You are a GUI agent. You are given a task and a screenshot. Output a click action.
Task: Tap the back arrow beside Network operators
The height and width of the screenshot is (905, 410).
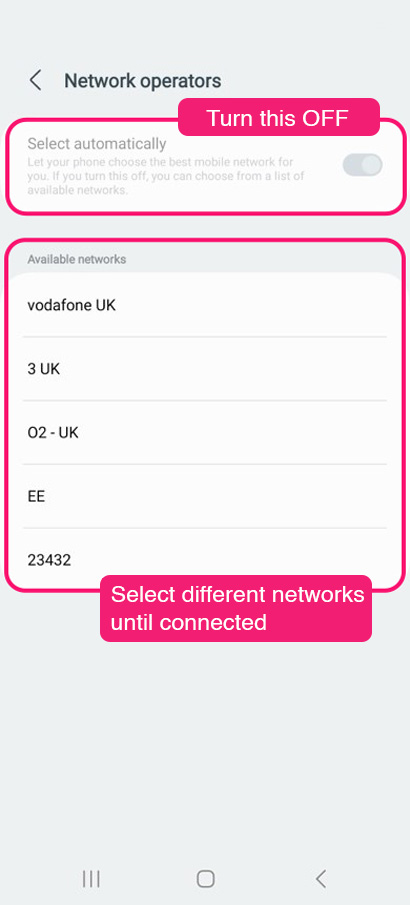[x=36, y=81]
